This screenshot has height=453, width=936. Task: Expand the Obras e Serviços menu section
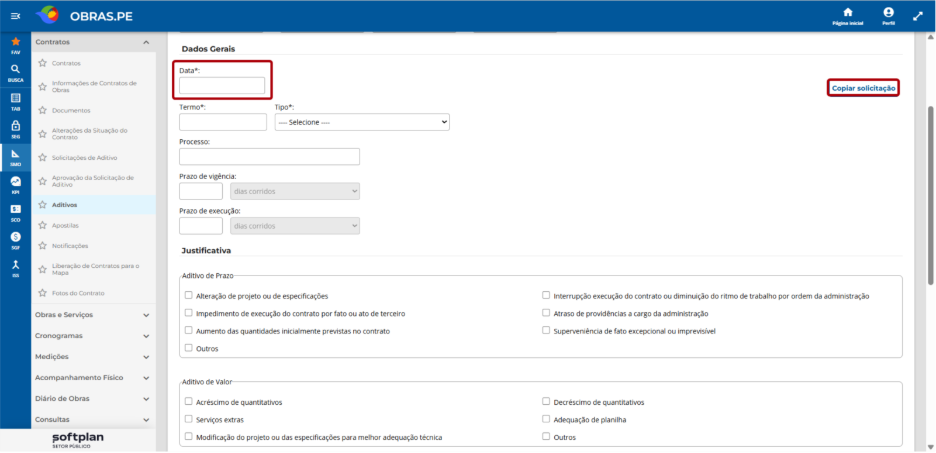click(93, 315)
